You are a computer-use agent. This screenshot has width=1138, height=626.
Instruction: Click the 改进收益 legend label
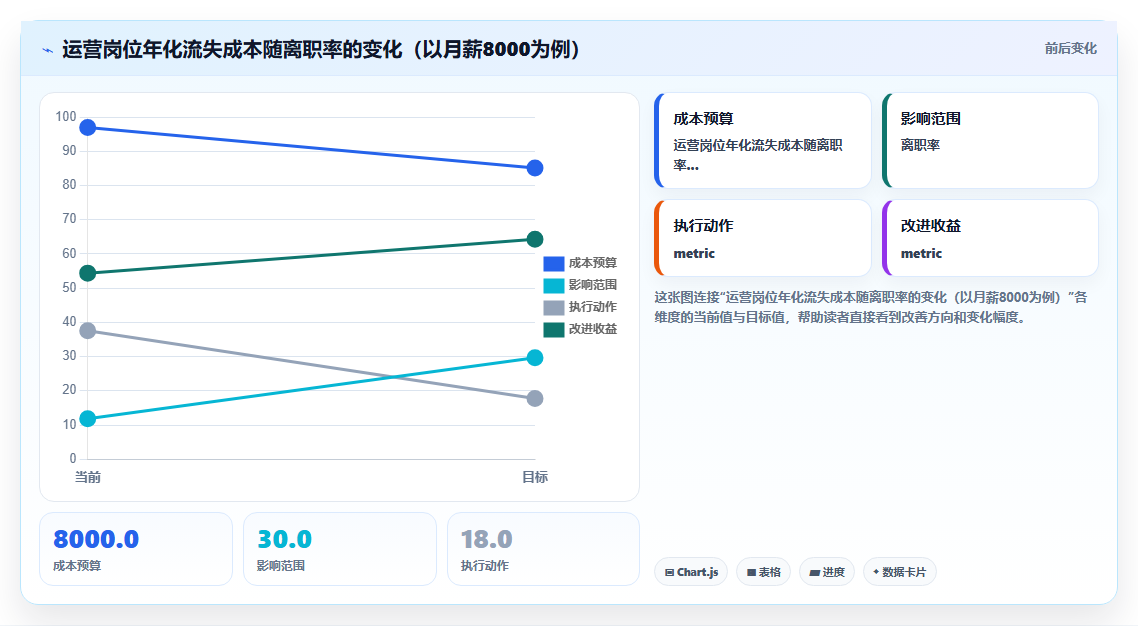click(593, 329)
